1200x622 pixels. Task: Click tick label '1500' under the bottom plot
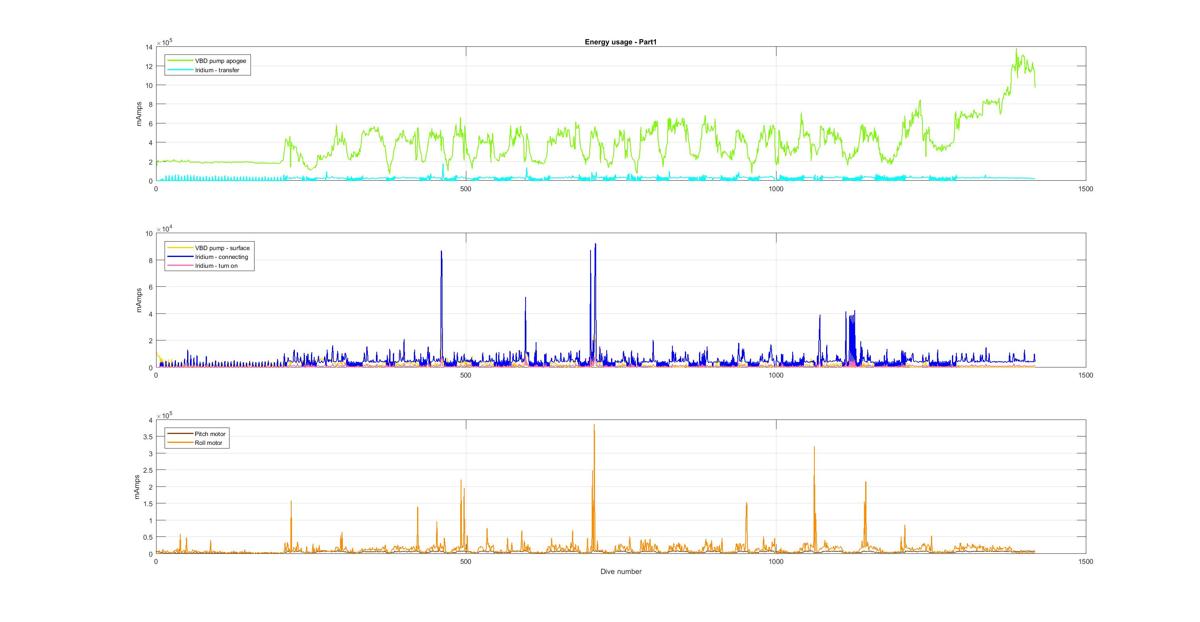click(1086, 562)
